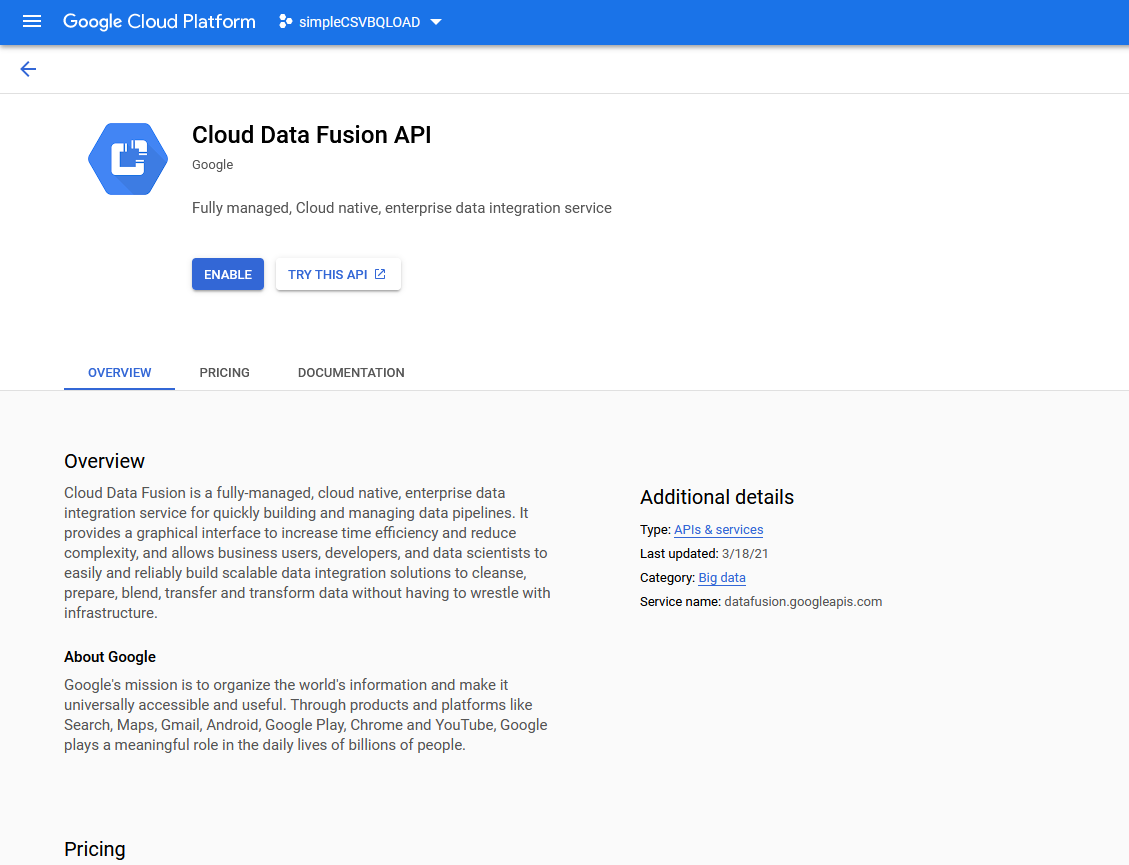
Task: Click the Pricing section heading
Action: [x=94, y=848]
